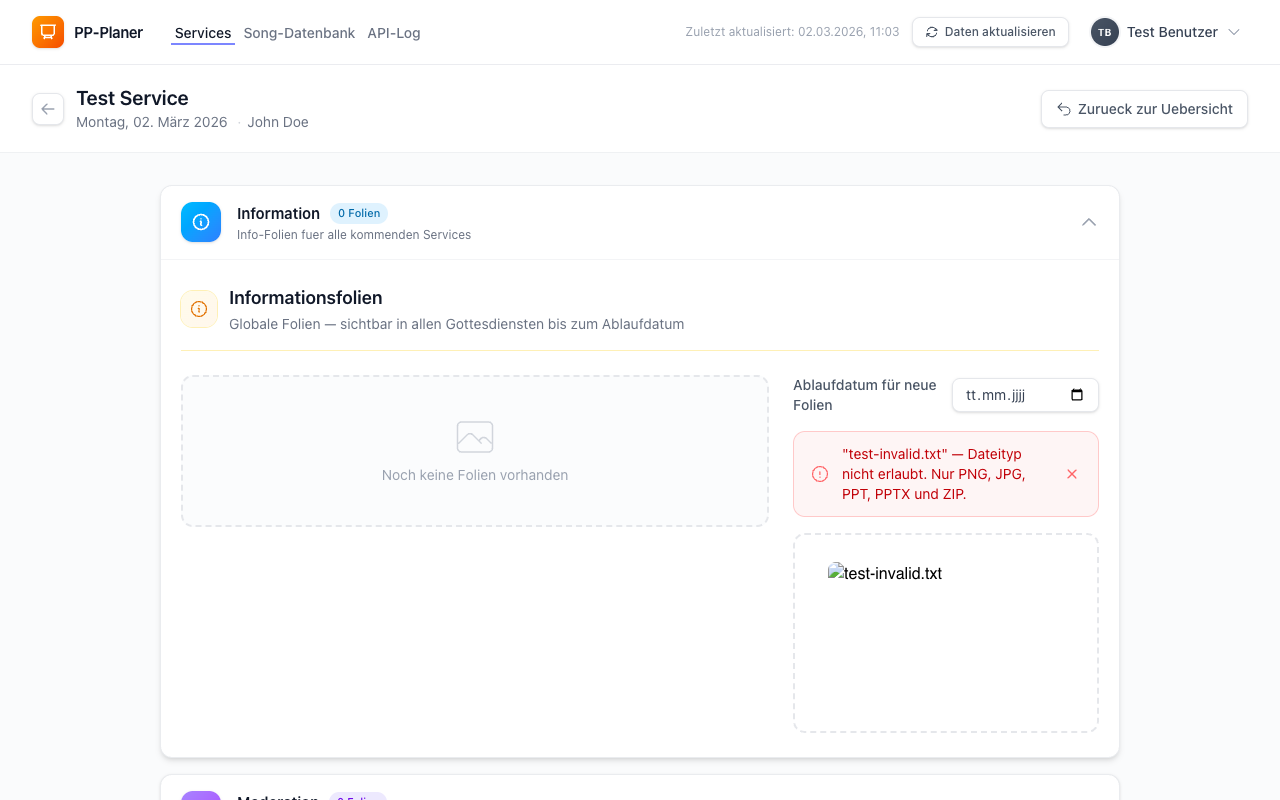The height and width of the screenshot is (800, 1280).
Task: Click the orange Informationsfolien info icon
Action: 199,309
